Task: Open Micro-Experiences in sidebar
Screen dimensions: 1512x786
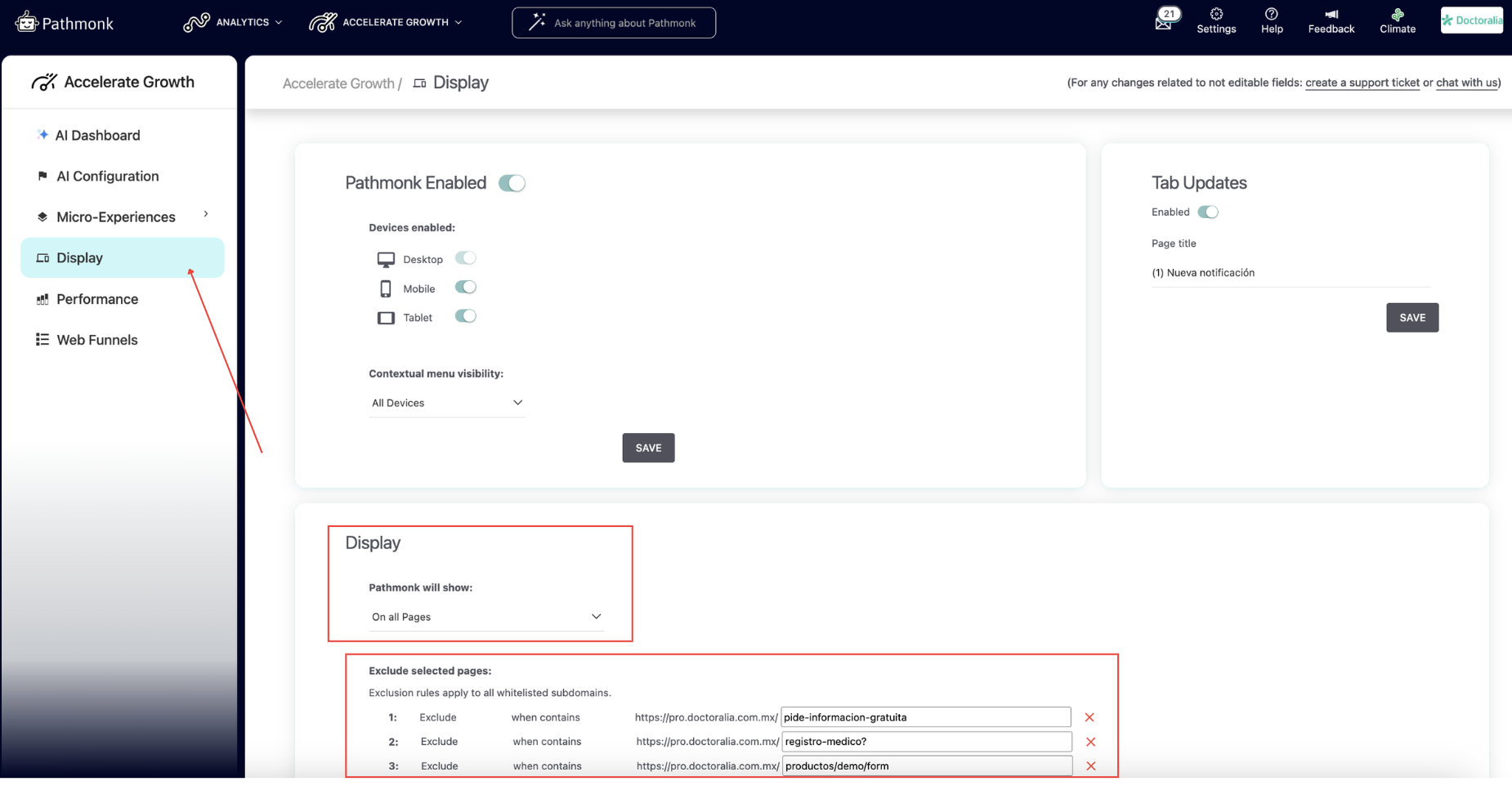Action: pyautogui.click(x=115, y=217)
